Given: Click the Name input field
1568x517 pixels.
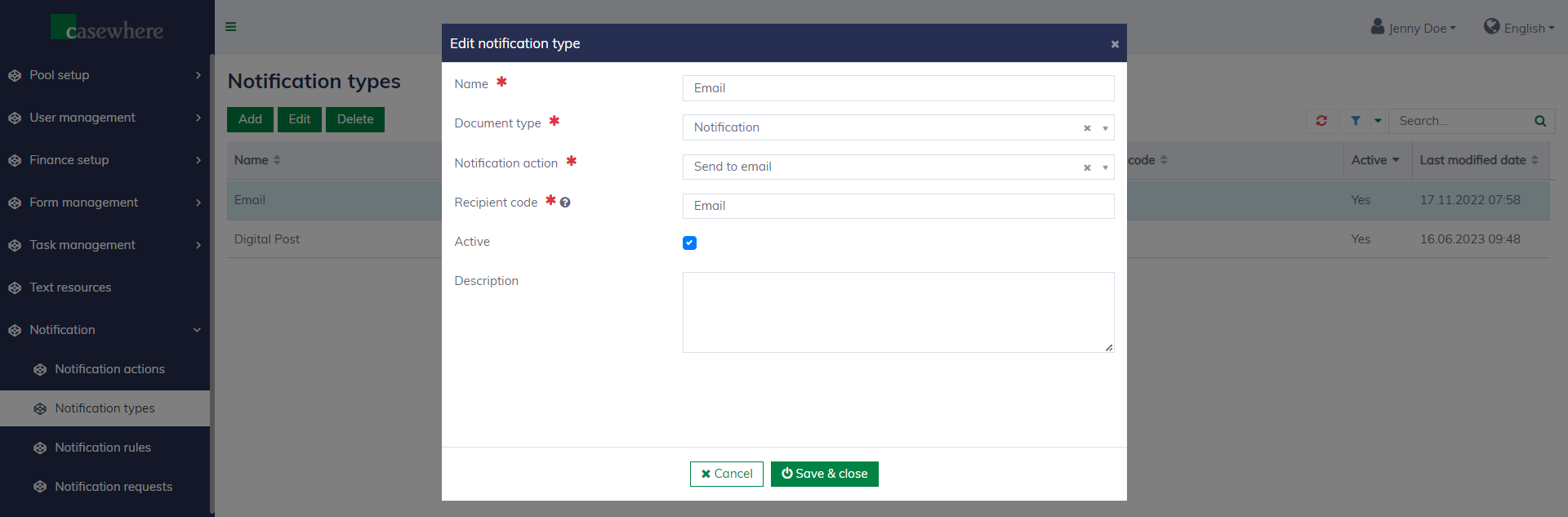Looking at the screenshot, I should 898,88.
